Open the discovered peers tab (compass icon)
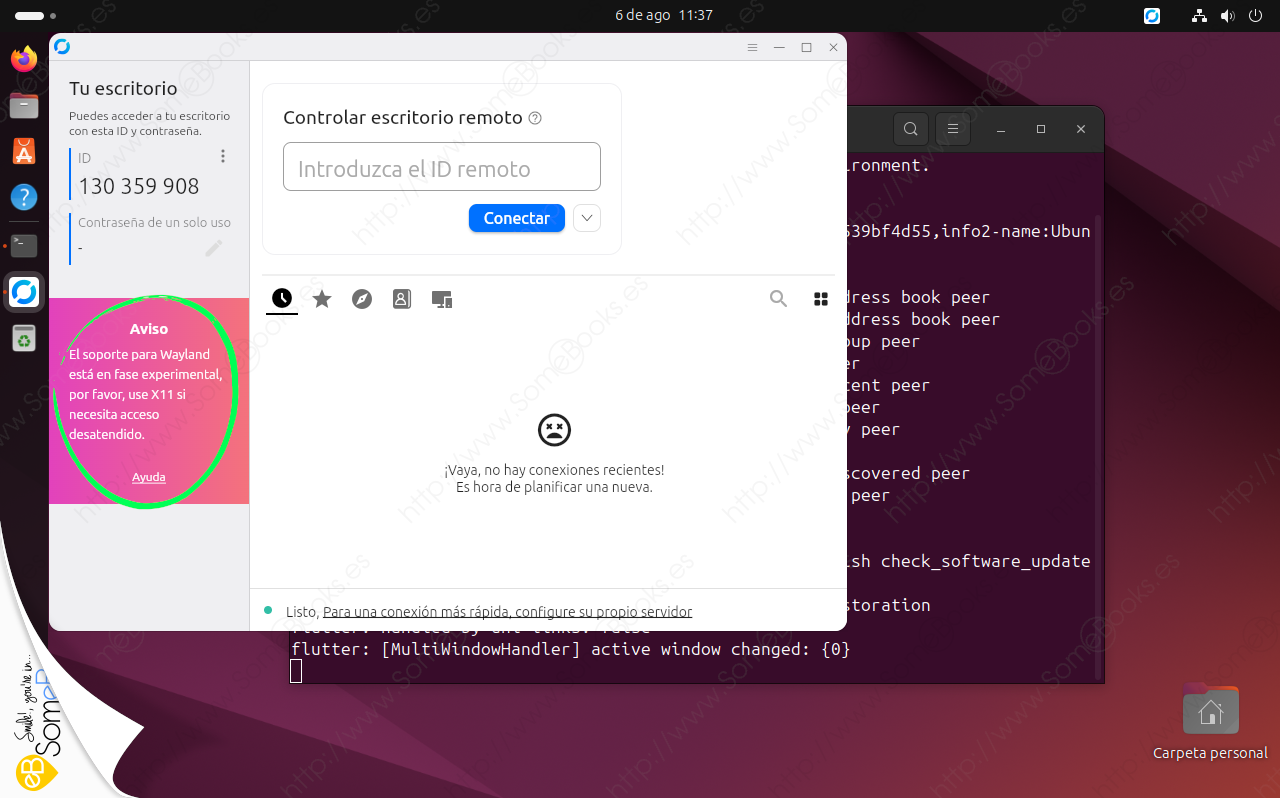This screenshot has width=1280, height=798. (362, 298)
